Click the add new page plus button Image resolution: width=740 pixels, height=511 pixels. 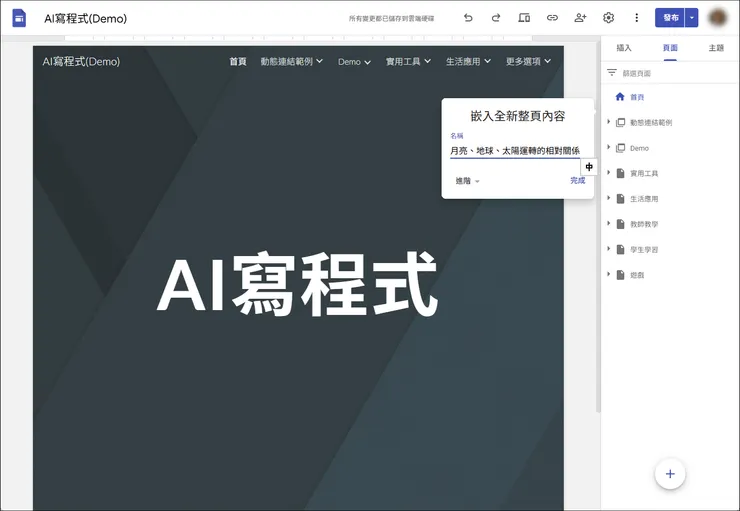coord(670,474)
